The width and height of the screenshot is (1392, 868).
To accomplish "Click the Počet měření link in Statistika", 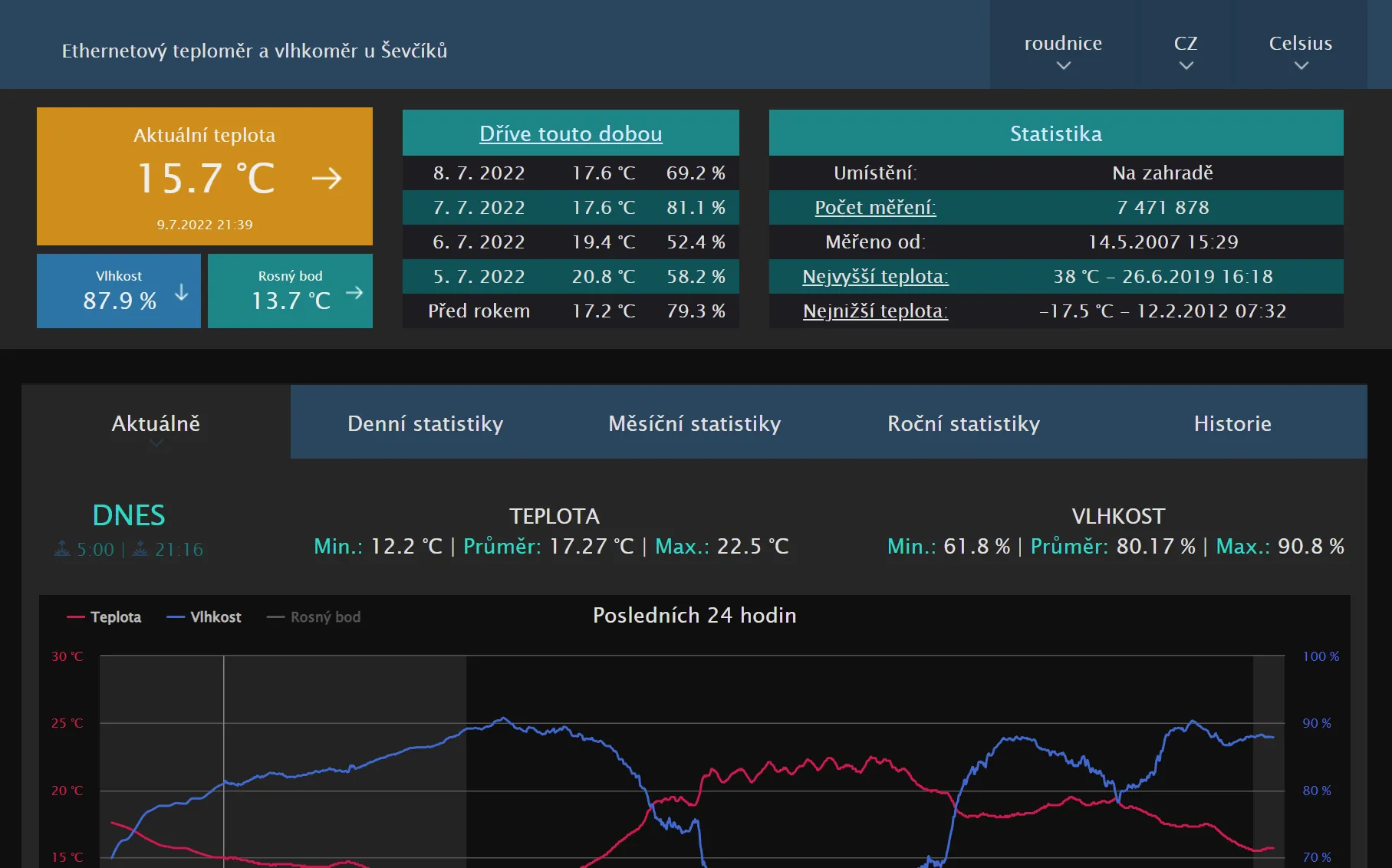I will coord(875,207).
